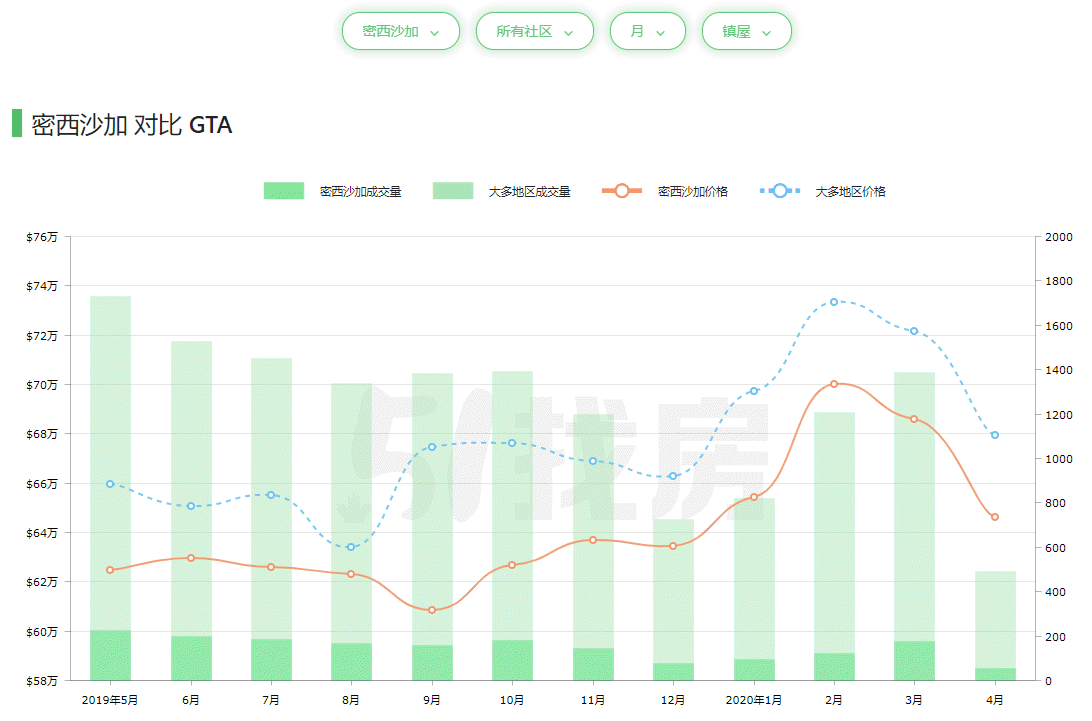Click the dark-green 密西沙加 volume bar for 3月
Image resolution: width=1092 pixels, height=721 pixels.
point(914,661)
